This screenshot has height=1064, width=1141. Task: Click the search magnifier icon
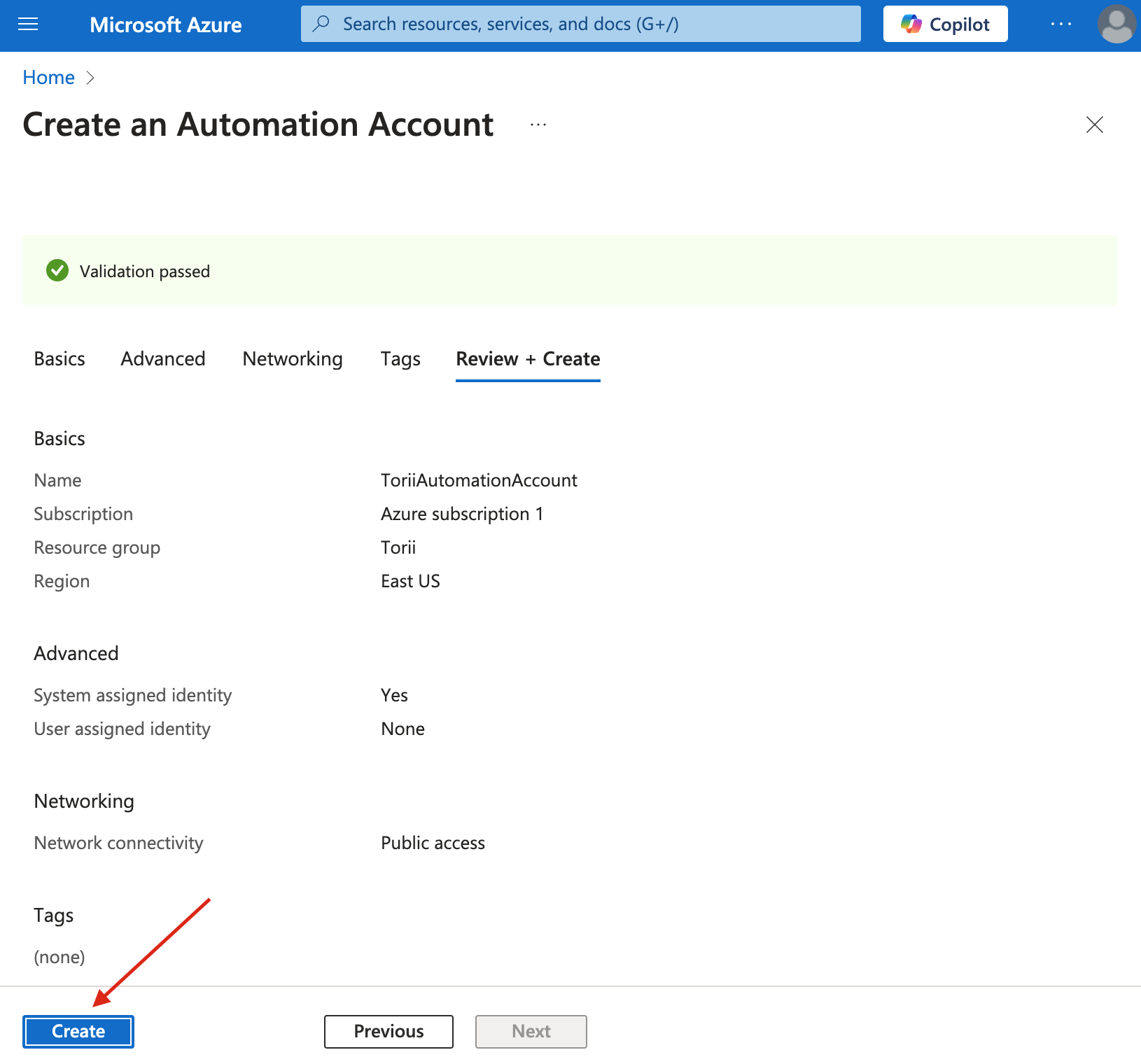point(321,24)
